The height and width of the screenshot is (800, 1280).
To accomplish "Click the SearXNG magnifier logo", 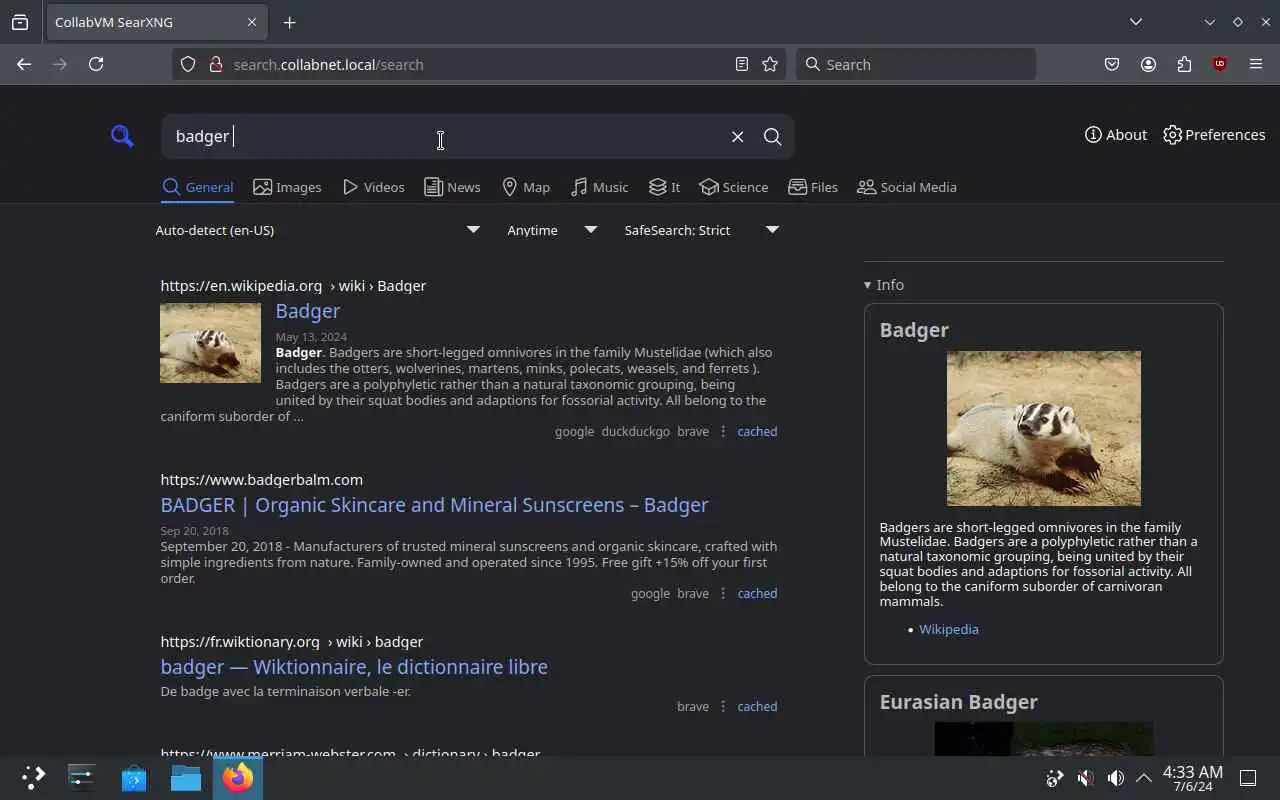I will (122, 136).
